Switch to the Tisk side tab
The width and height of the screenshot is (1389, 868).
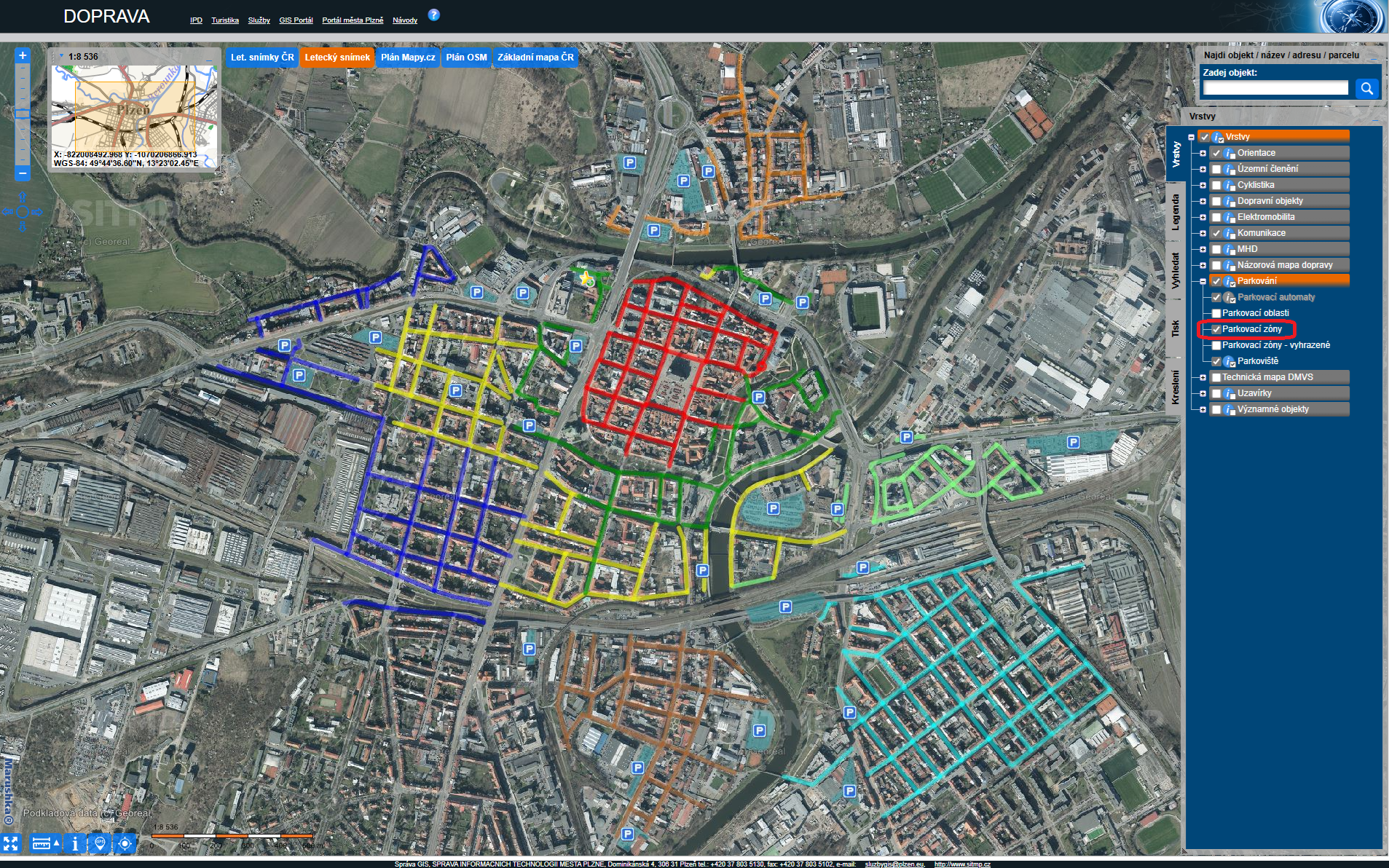1175,328
